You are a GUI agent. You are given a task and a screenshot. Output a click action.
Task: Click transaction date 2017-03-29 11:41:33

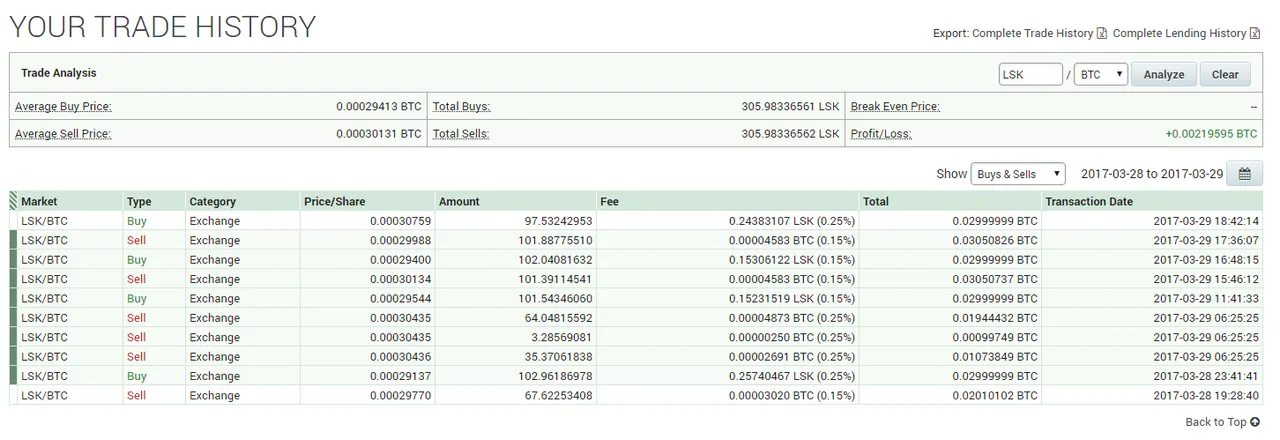click(1206, 299)
